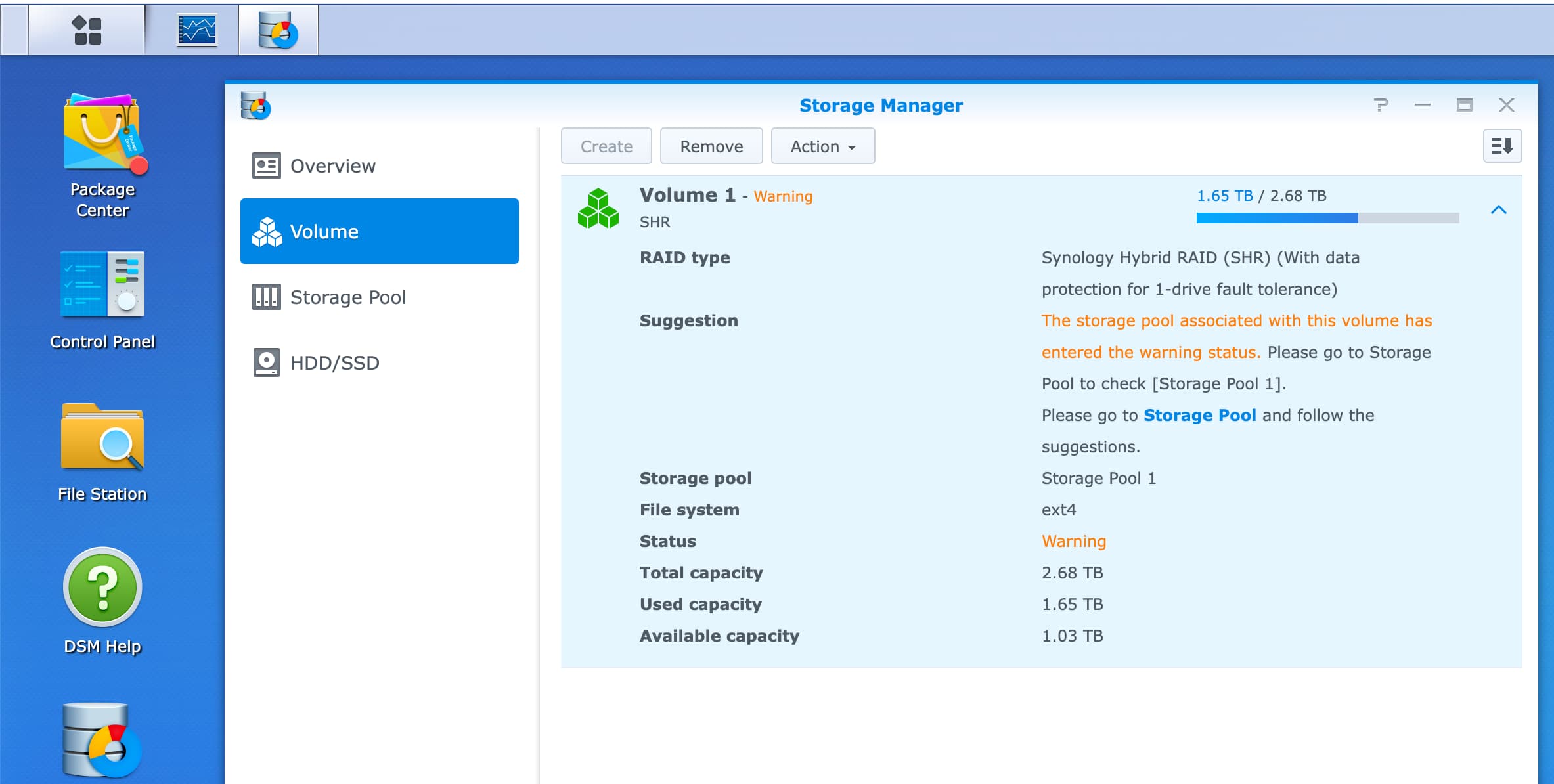The width and height of the screenshot is (1554, 784).
Task: Click the volume capacity progress bar
Action: point(1327,218)
